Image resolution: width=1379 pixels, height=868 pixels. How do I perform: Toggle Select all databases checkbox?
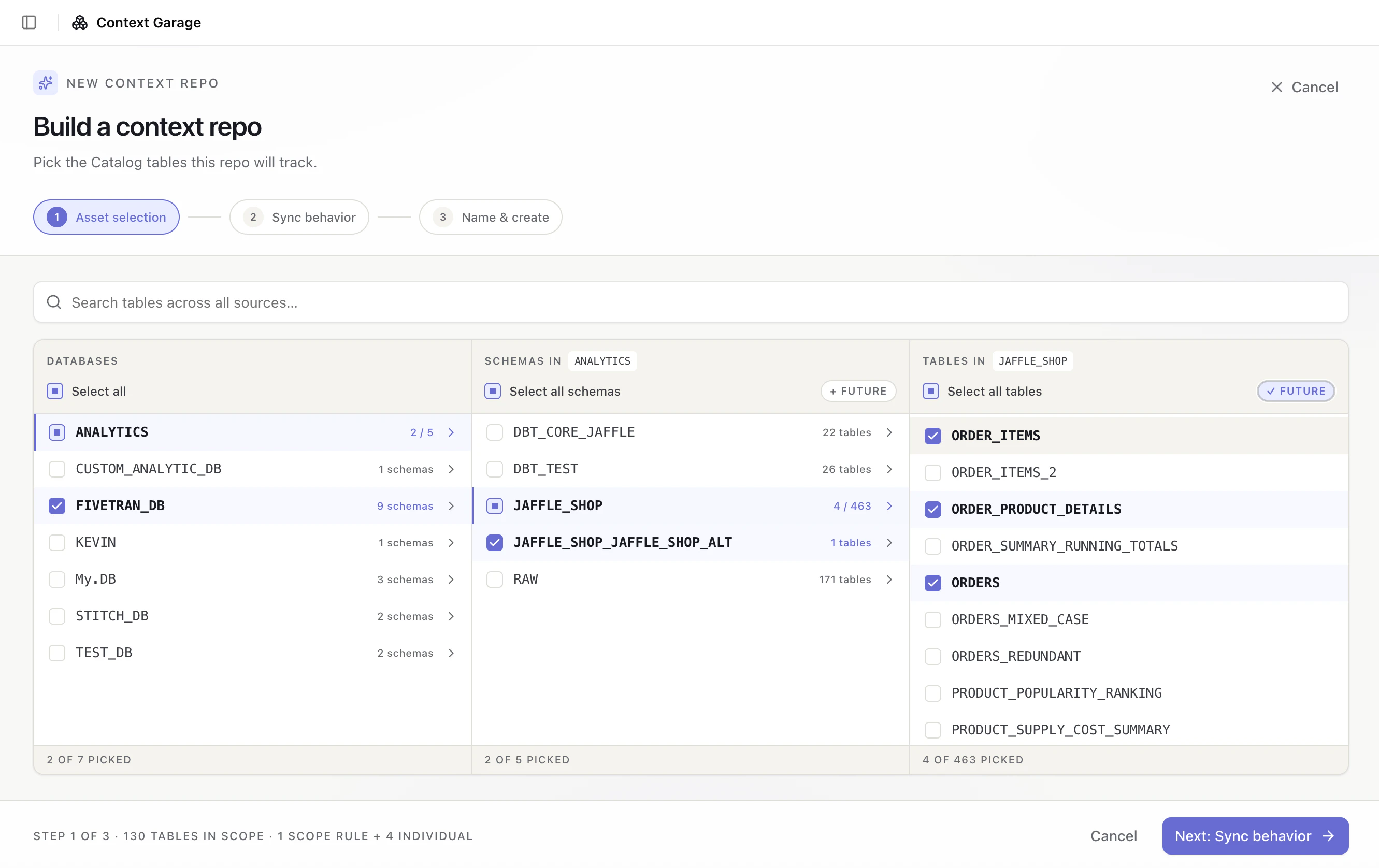55,391
